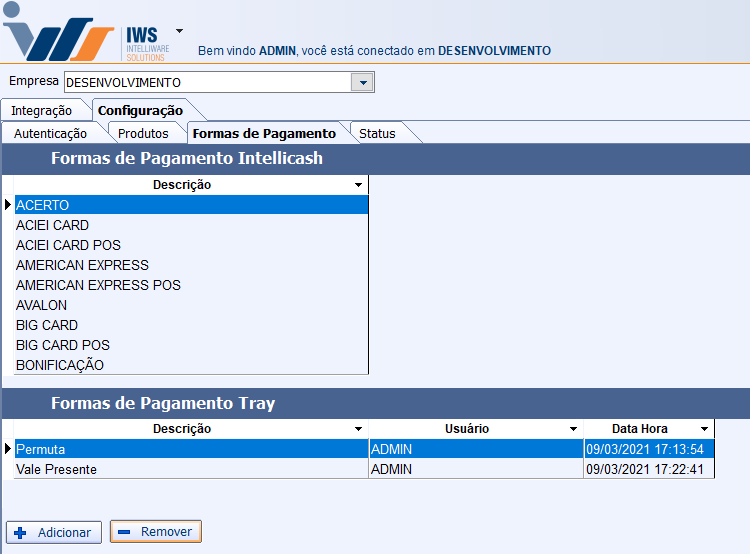The image size is (752, 554).
Task: Select the AMERICAN EXPRESS POS row
Action: (191, 285)
